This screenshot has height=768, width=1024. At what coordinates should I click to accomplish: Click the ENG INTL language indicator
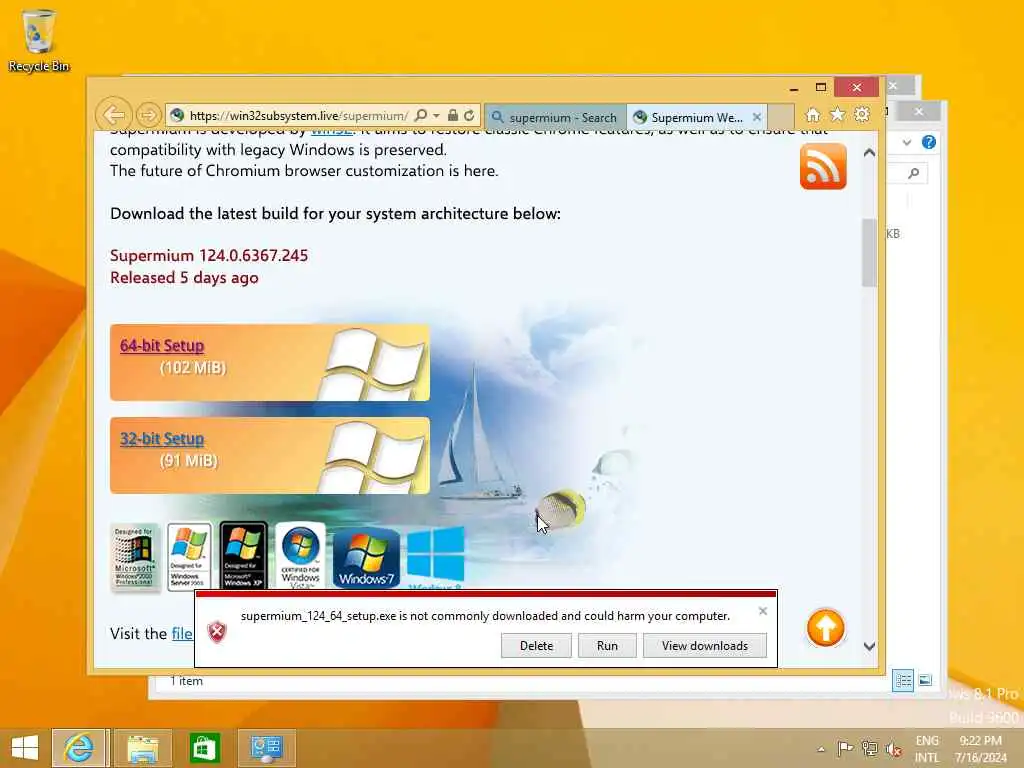click(x=927, y=748)
